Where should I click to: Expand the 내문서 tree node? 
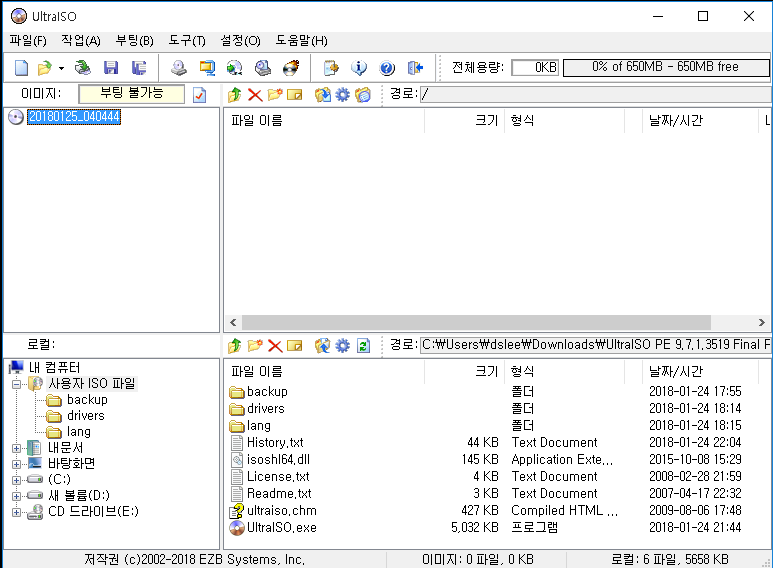point(16,448)
